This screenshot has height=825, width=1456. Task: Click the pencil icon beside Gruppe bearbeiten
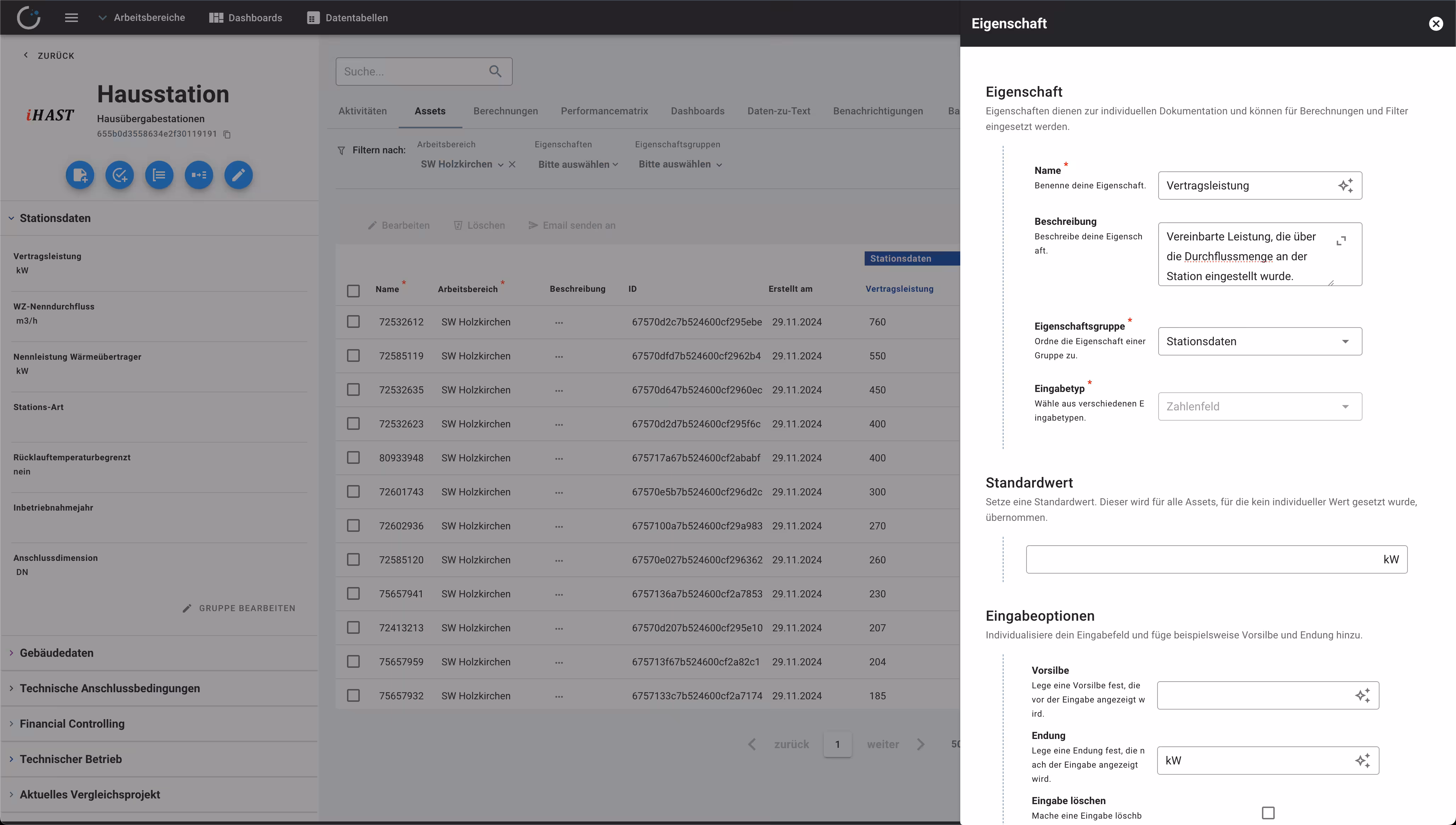click(x=187, y=608)
